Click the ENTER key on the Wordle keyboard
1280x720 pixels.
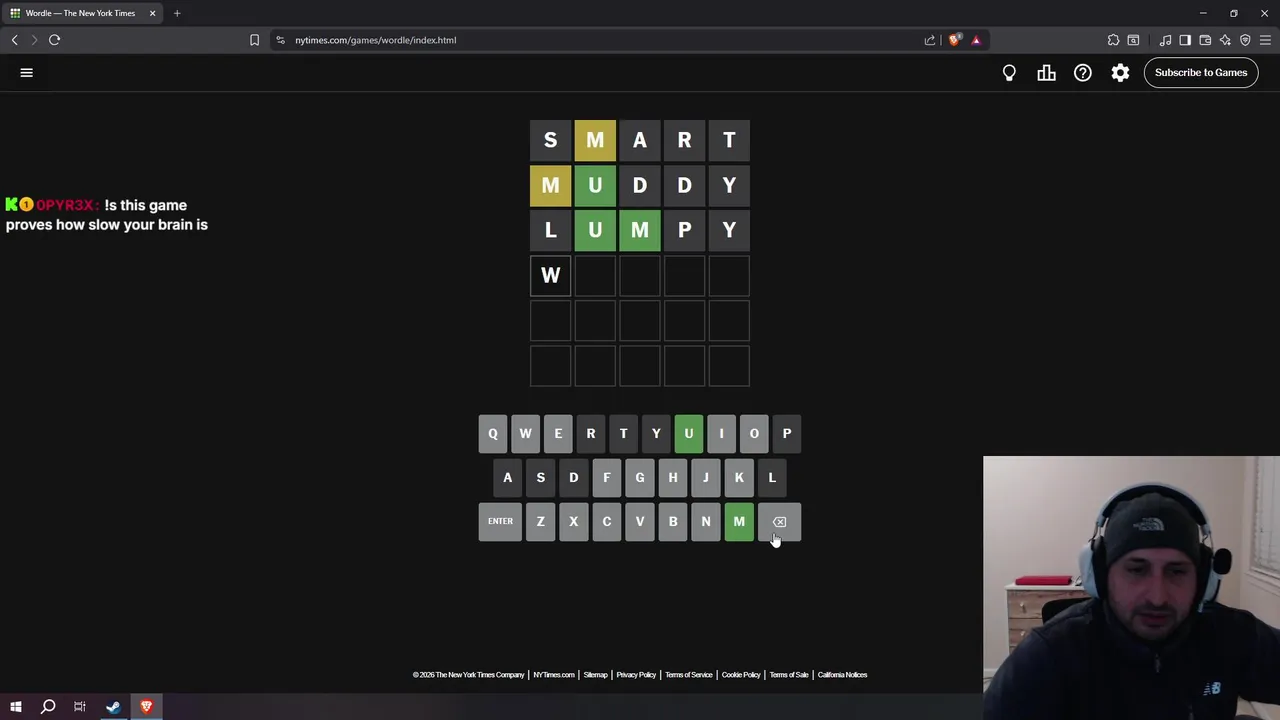click(500, 521)
